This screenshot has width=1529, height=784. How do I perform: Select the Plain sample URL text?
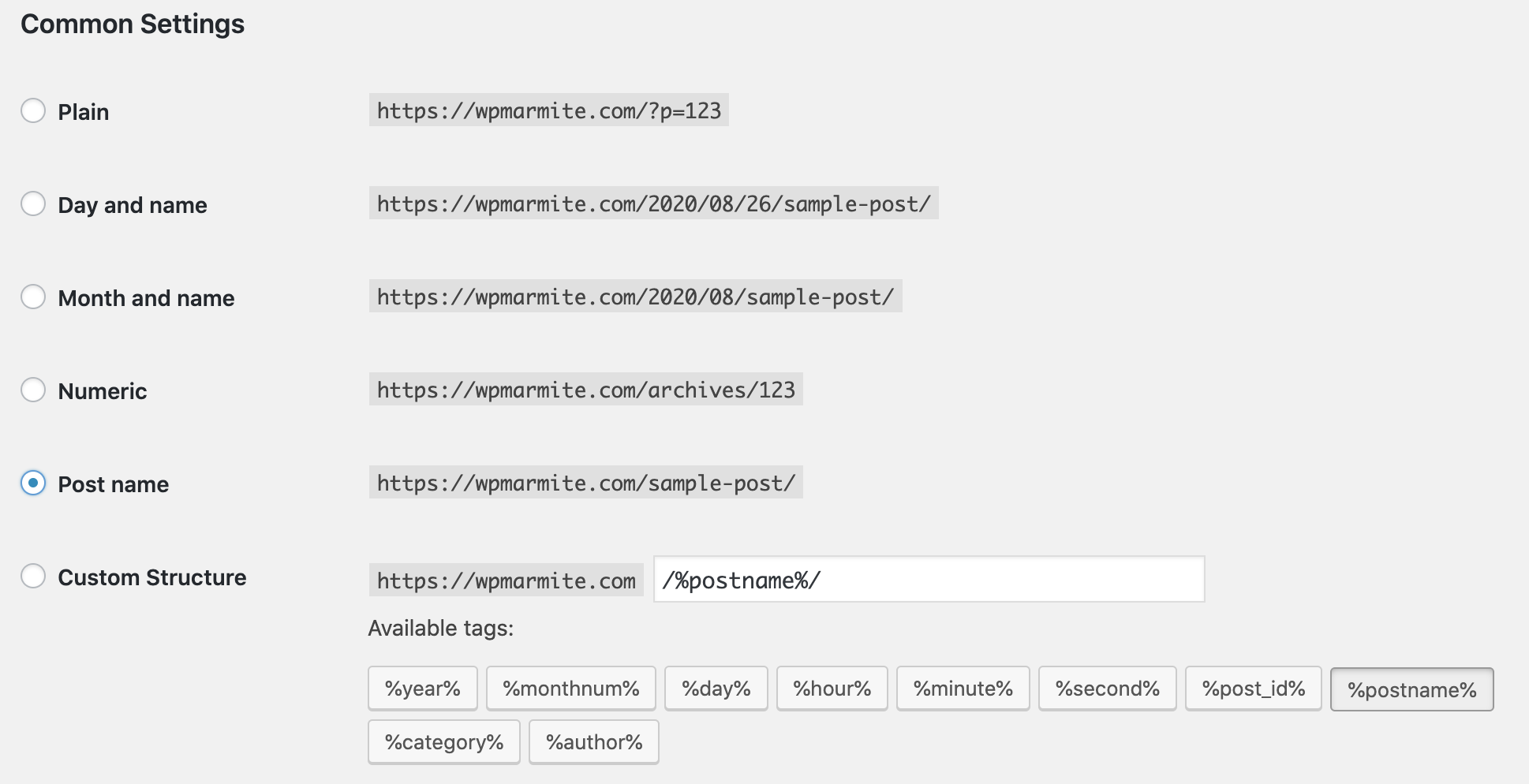548,110
